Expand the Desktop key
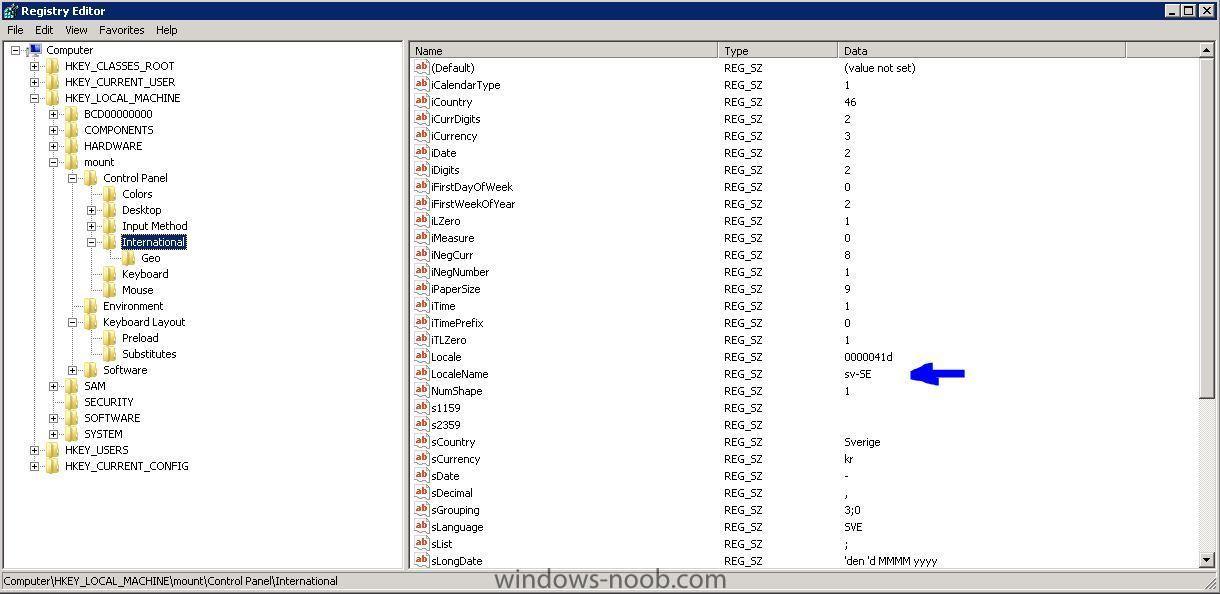The width and height of the screenshot is (1220, 594). click(x=91, y=210)
